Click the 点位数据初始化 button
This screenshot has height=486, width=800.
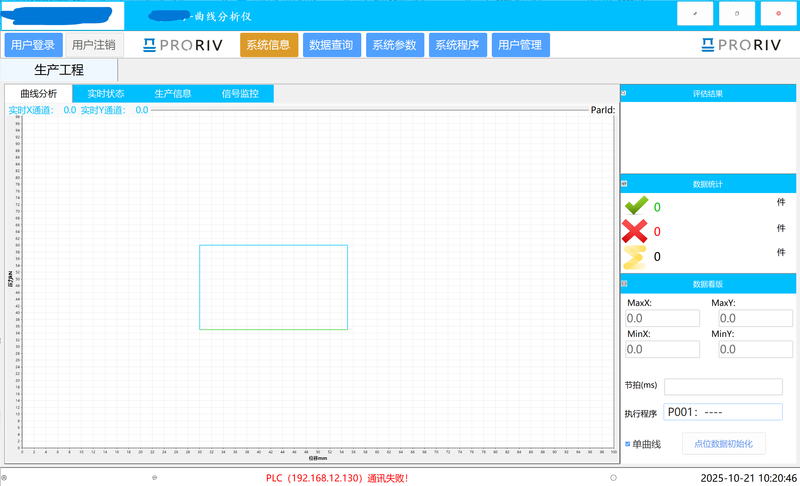pyautogui.click(x=724, y=444)
